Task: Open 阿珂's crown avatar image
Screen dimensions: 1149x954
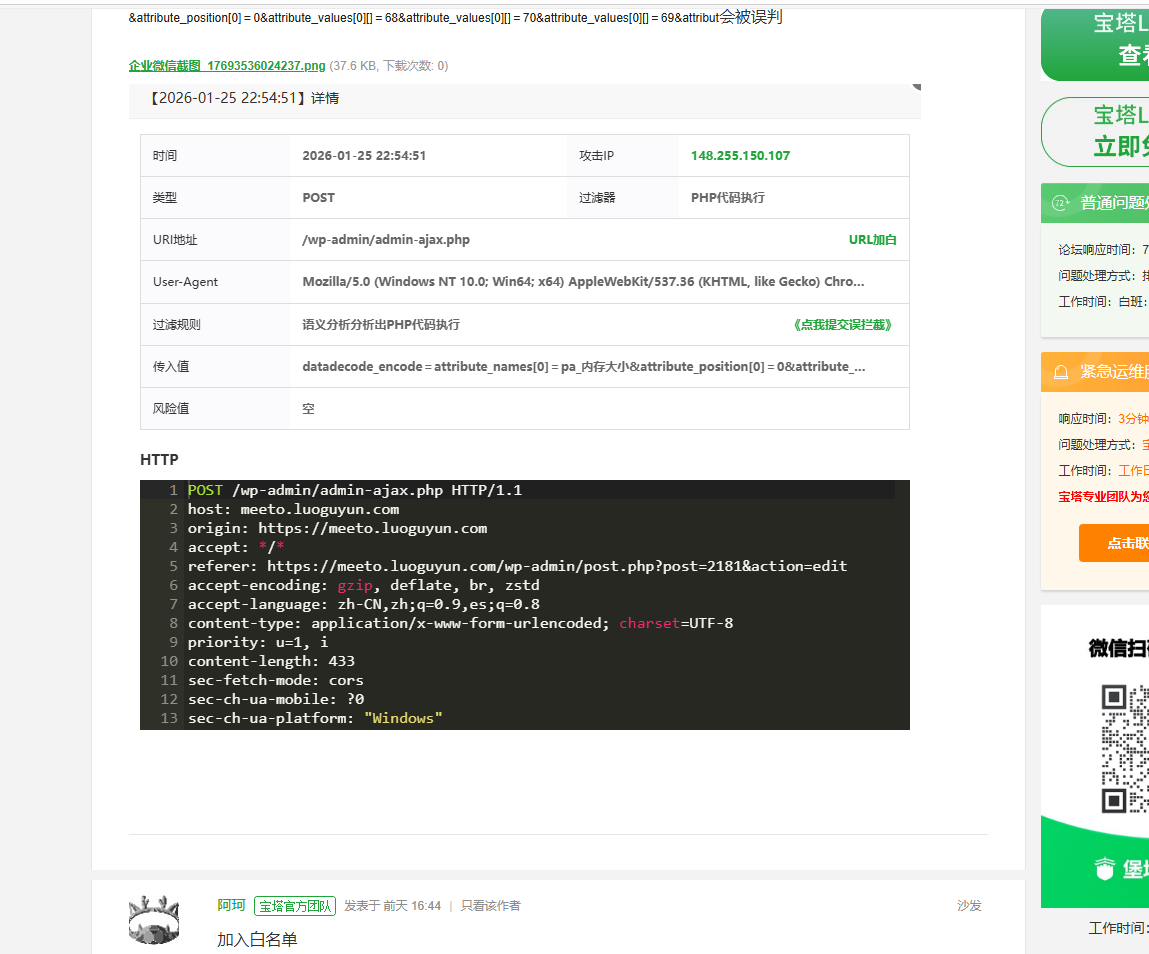Action: tap(154, 919)
